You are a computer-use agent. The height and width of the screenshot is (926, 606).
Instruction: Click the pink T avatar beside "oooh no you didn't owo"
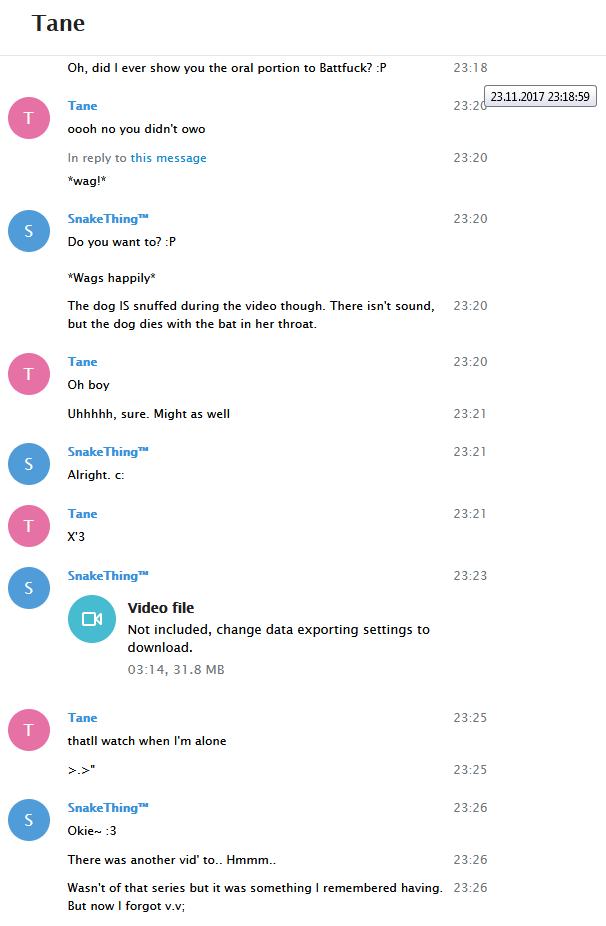[x=29, y=118]
